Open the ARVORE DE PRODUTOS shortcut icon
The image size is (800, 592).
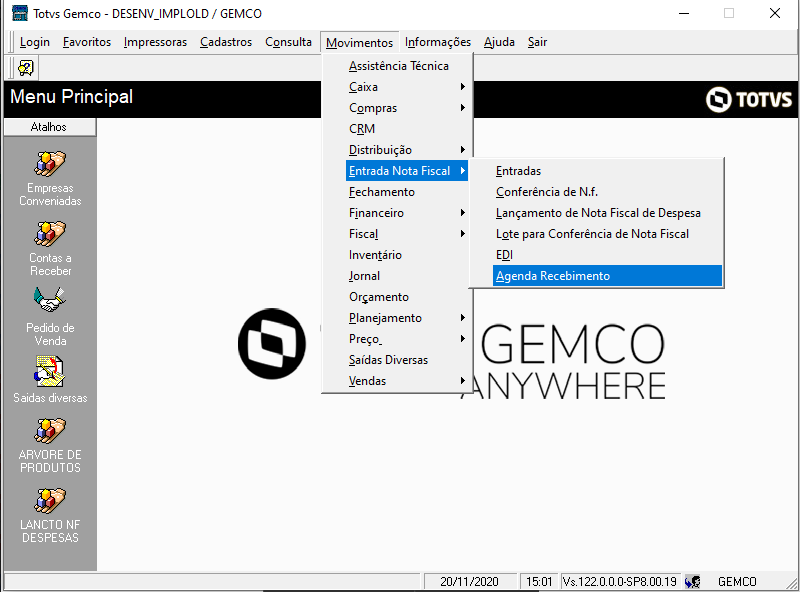pyautogui.click(x=50, y=430)
